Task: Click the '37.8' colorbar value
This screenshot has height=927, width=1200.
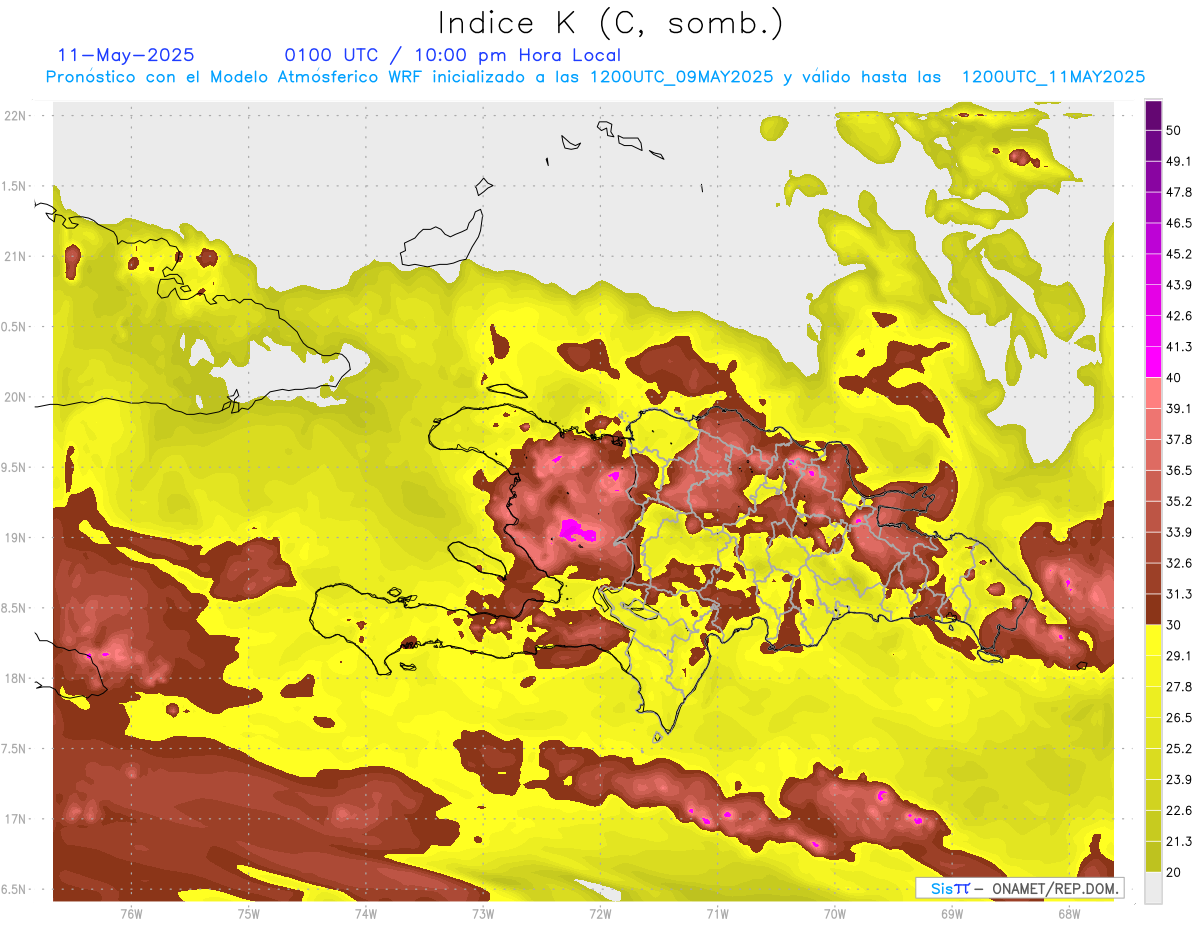Action: point(1178,439)
